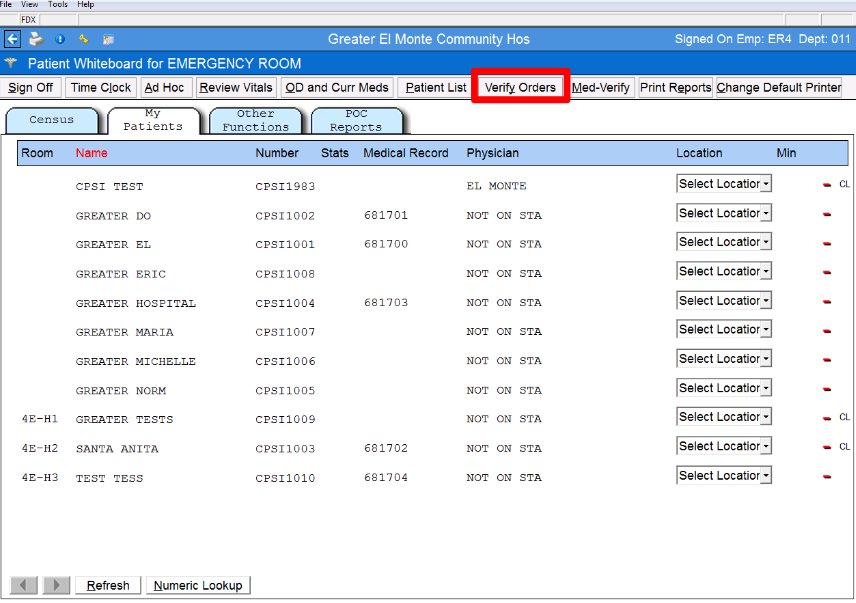Click the Verify Orders button
The height and width of the screenshot is (603, 856).
tap(520, 87)
